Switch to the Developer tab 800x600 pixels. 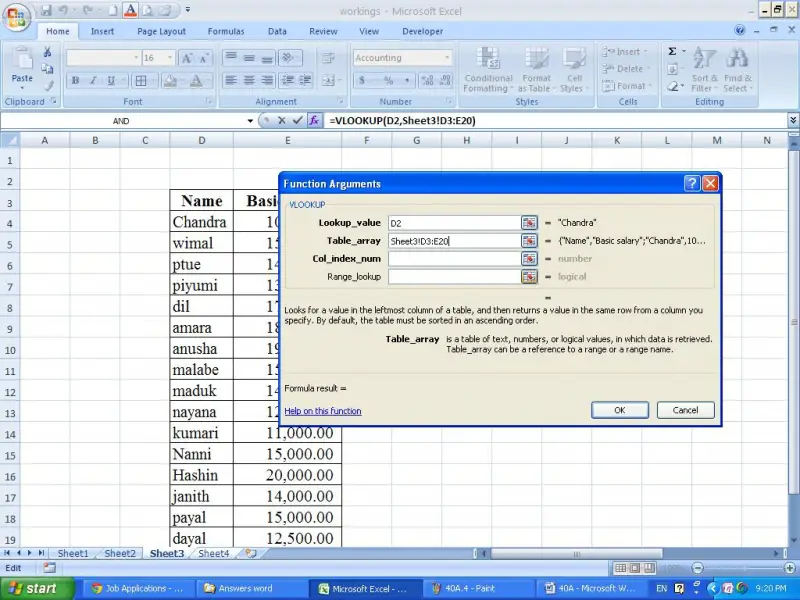point(422,31)
